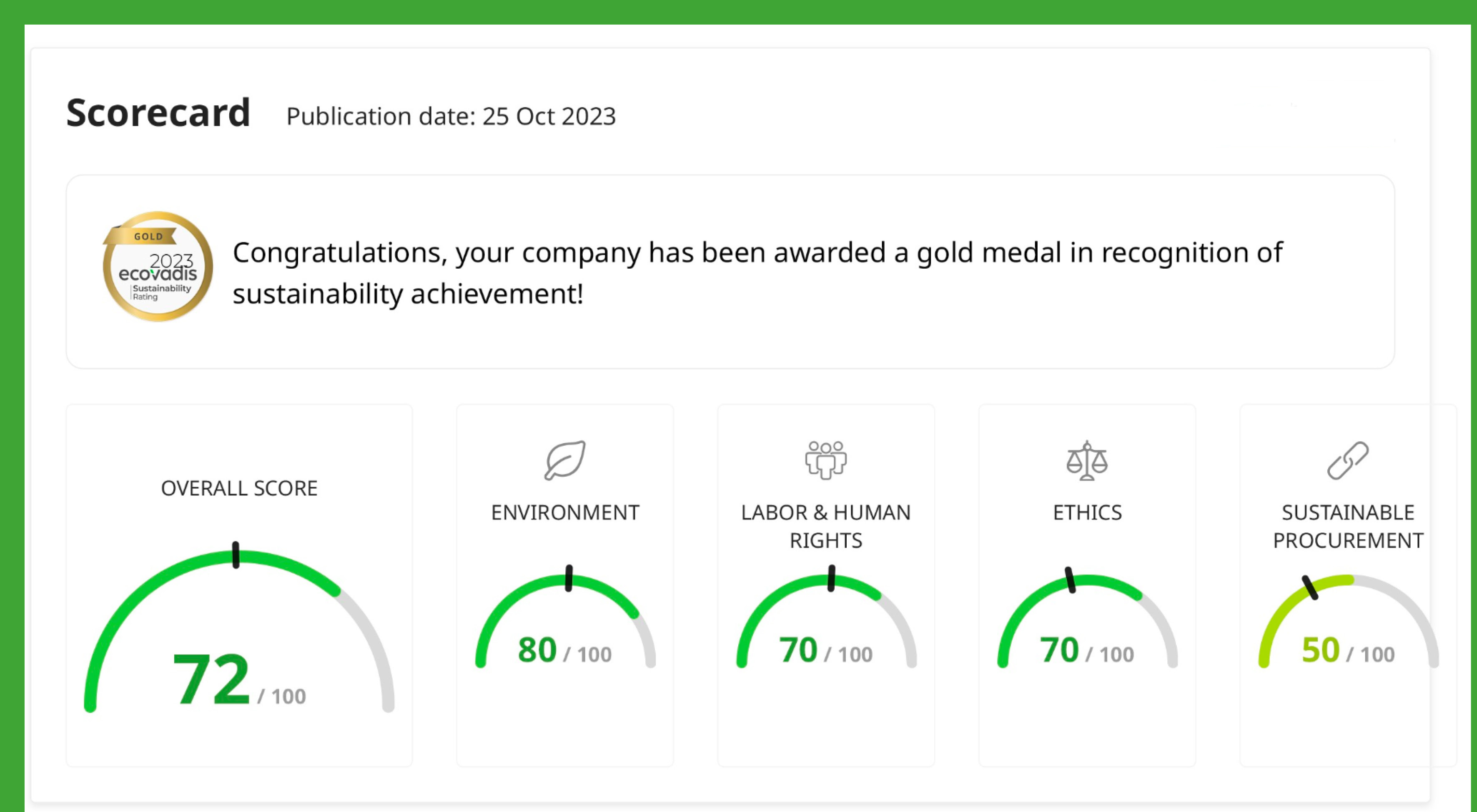1477x812 pixels.
Task: Select the Sustainable Procurement score of 50
Action: tap(1321, 650)
